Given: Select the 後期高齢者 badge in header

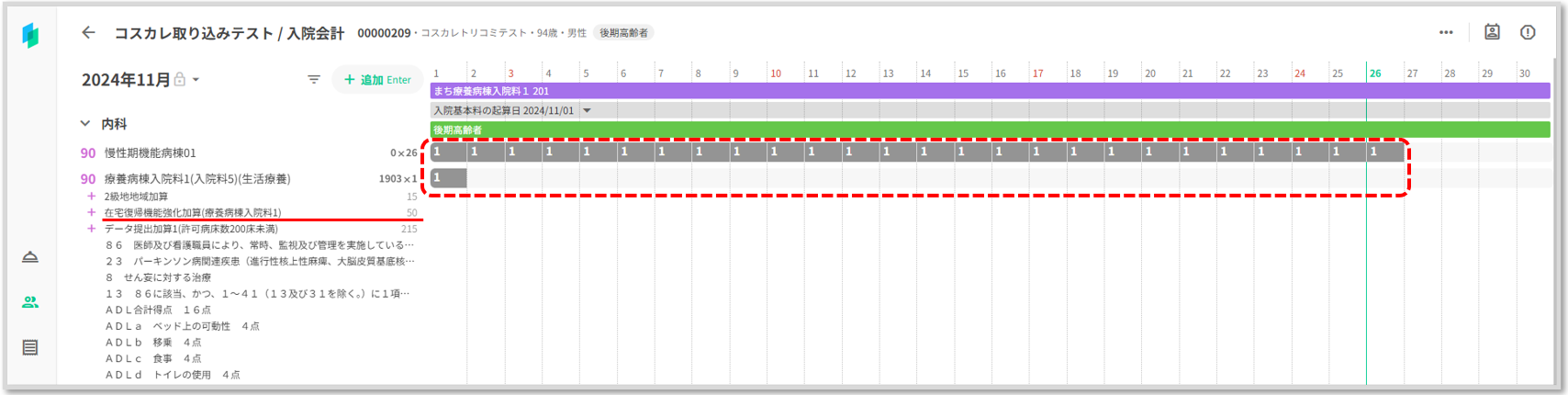Looking at the screenshot, I should click(x=624, y=33).
